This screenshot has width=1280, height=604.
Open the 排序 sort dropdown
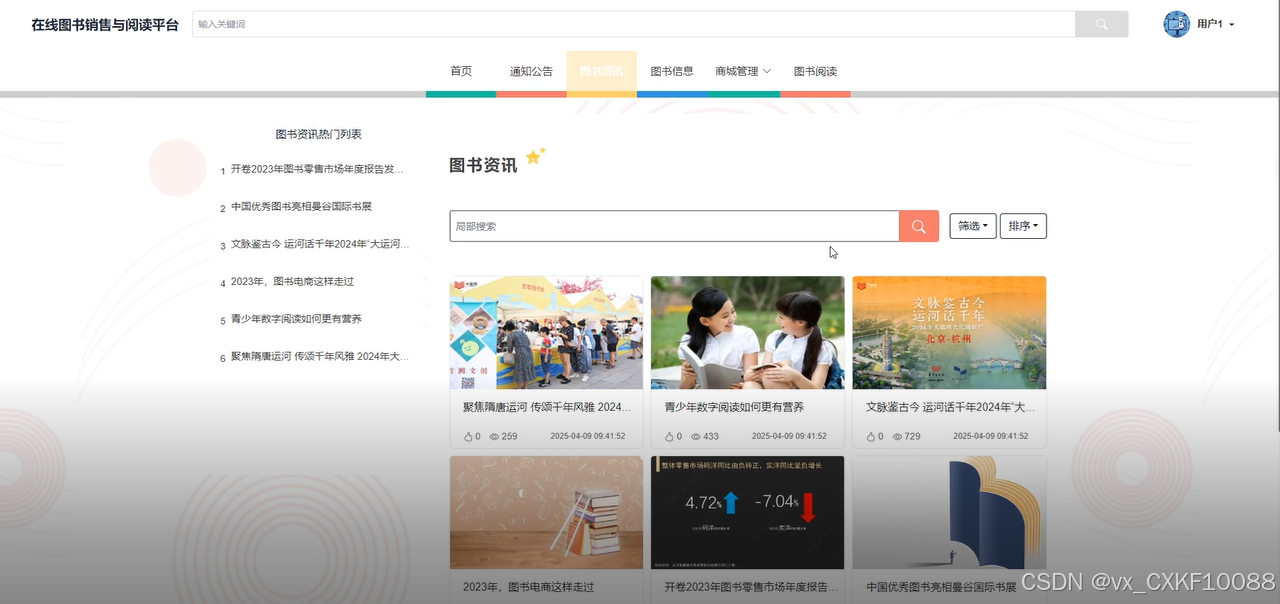1023,226
